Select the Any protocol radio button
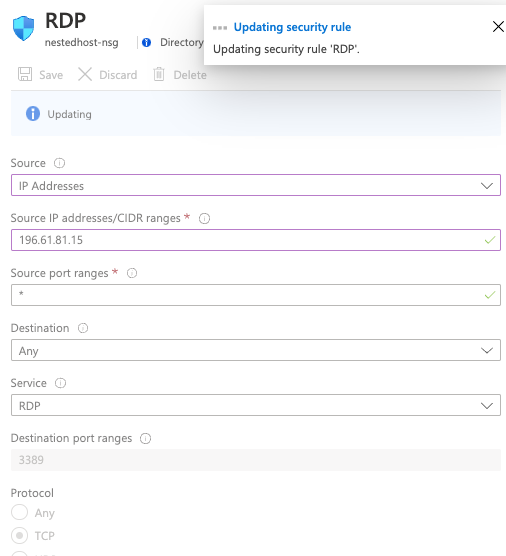 click(x=20, y=512)
